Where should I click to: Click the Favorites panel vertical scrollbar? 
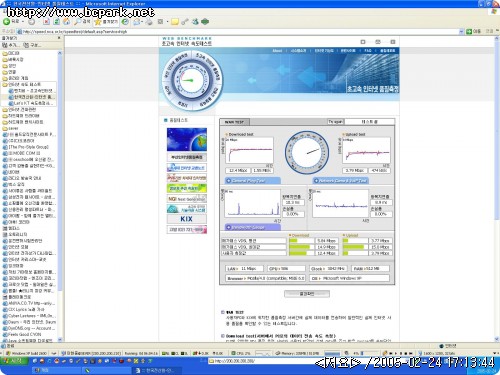coord(60,197)
